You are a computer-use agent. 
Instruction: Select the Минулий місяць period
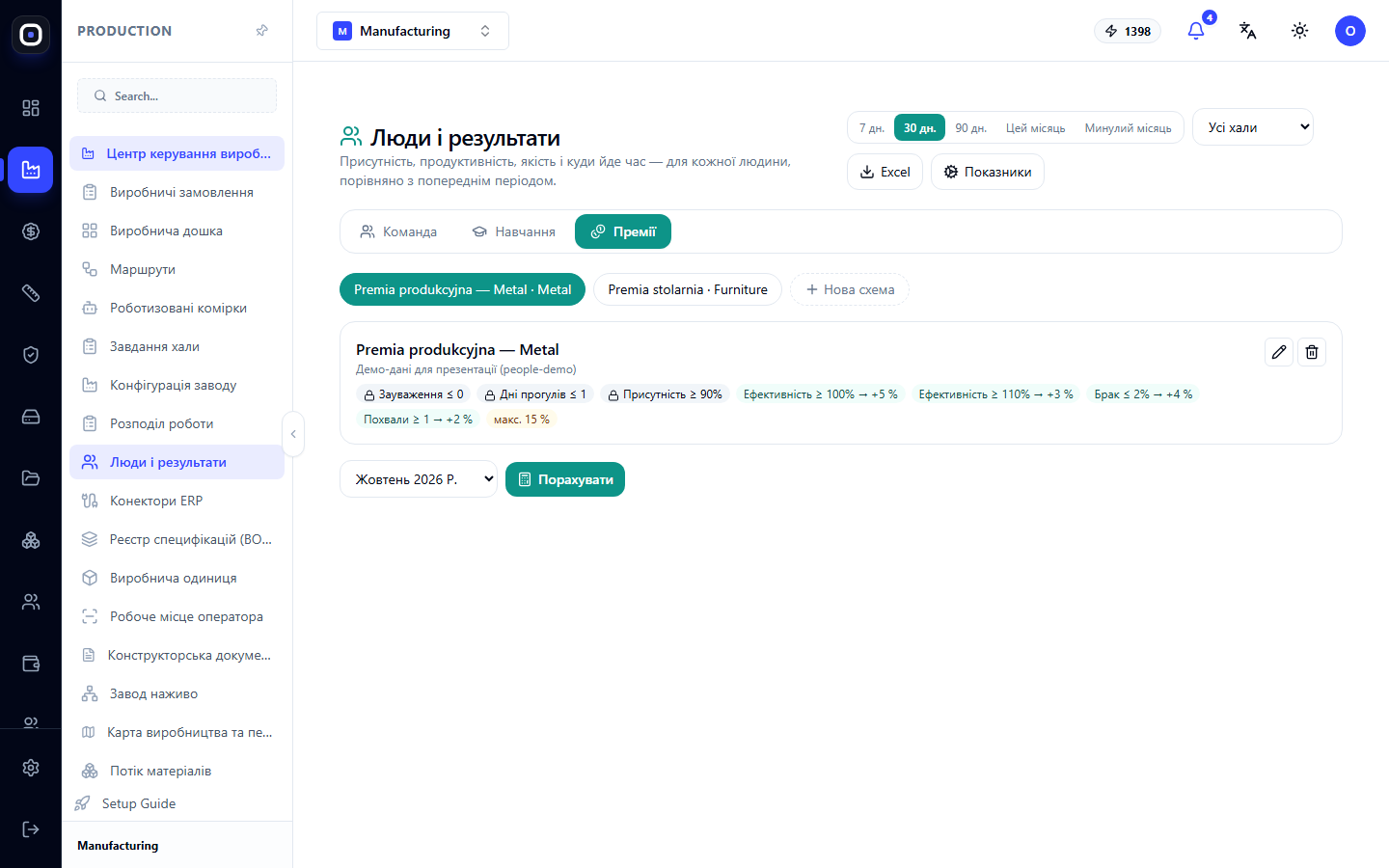(x=1129, y=128)
